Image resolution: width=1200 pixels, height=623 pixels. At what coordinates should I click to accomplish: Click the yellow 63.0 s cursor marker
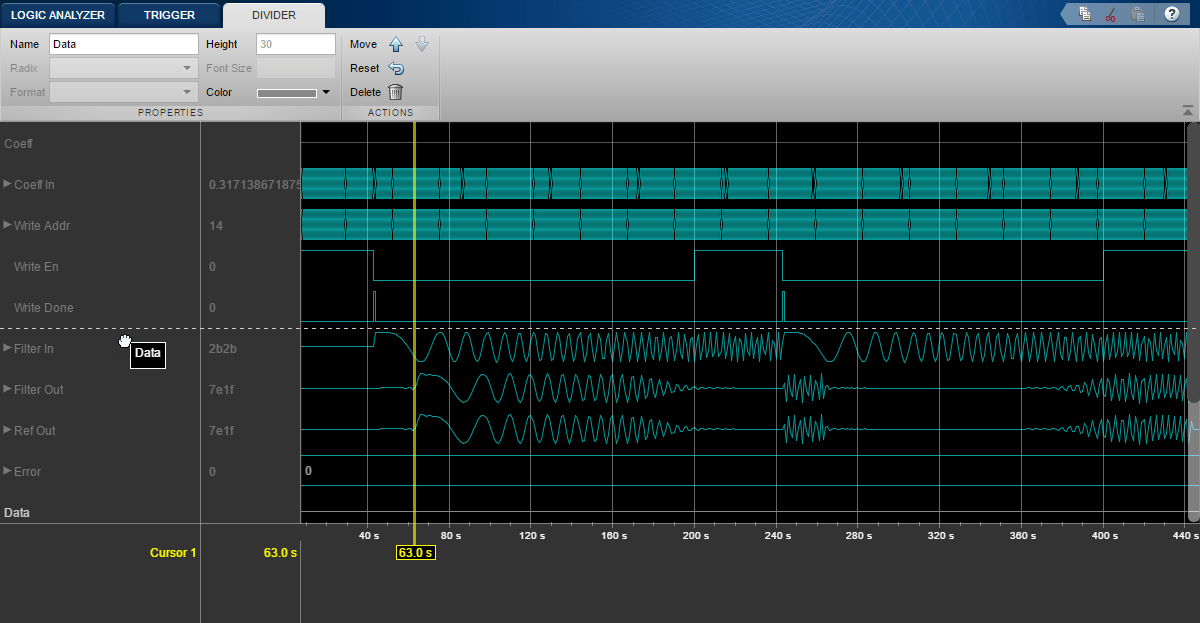(x=415, y=552)
